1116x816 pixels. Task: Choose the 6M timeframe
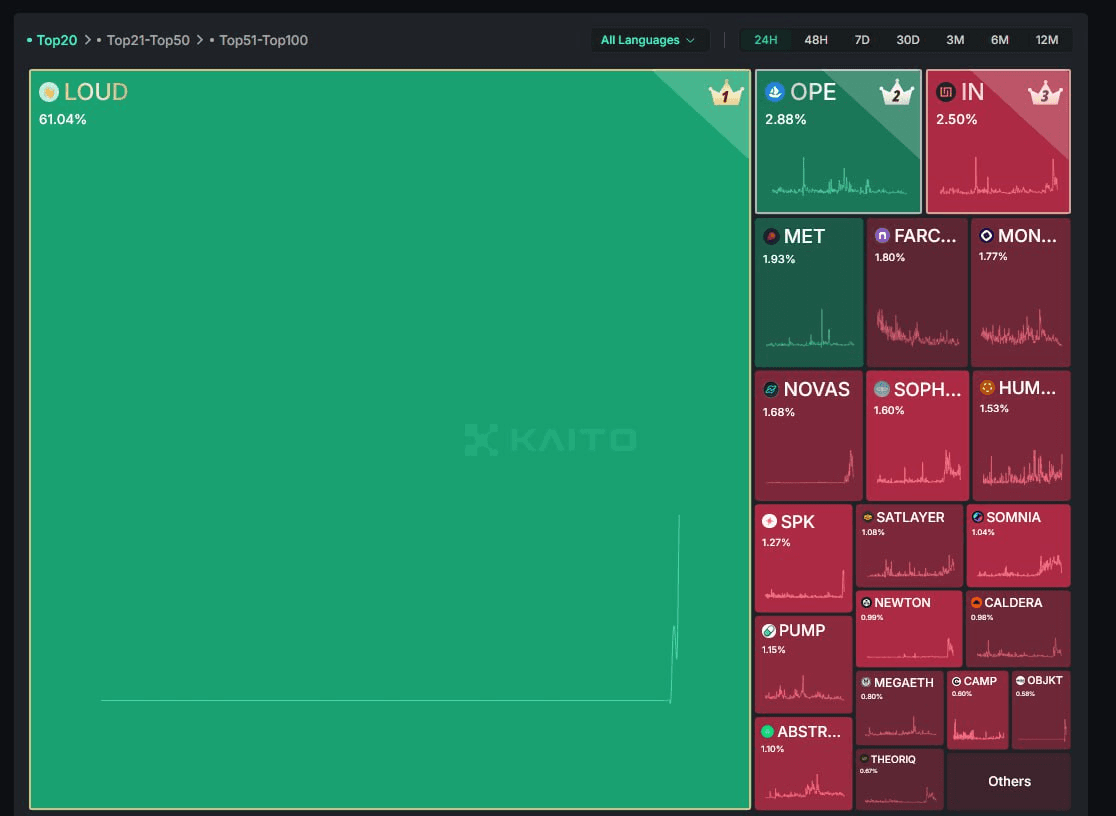coord(999,40)
